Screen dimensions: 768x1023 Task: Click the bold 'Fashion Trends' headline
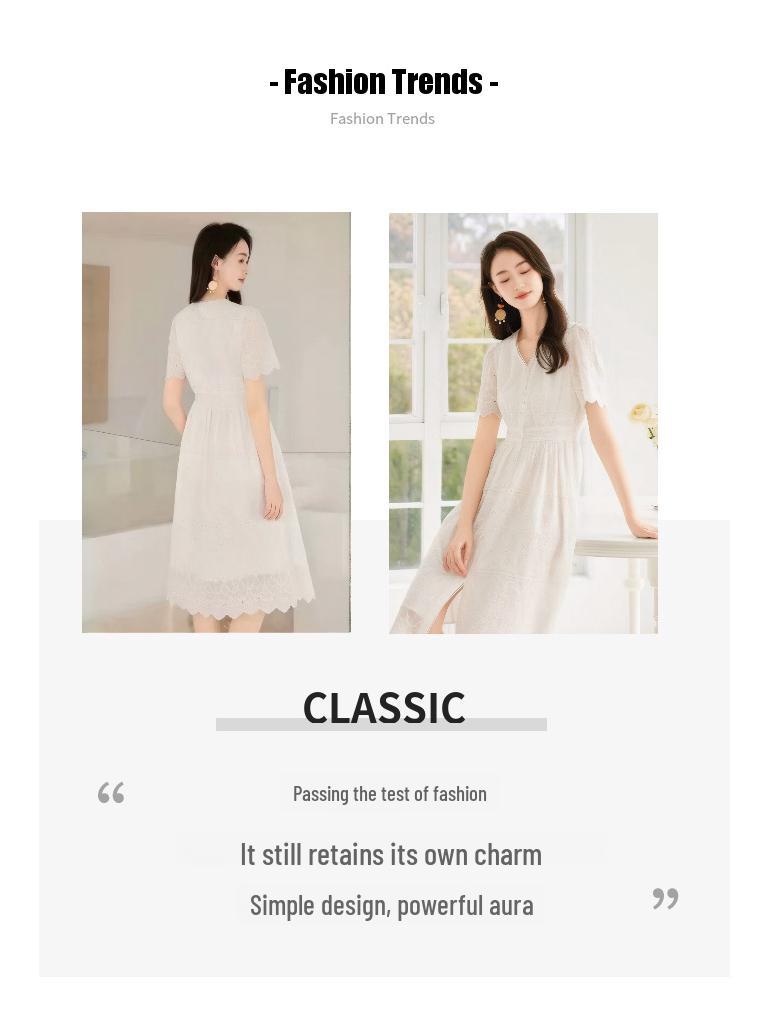(x=384, y=82)
